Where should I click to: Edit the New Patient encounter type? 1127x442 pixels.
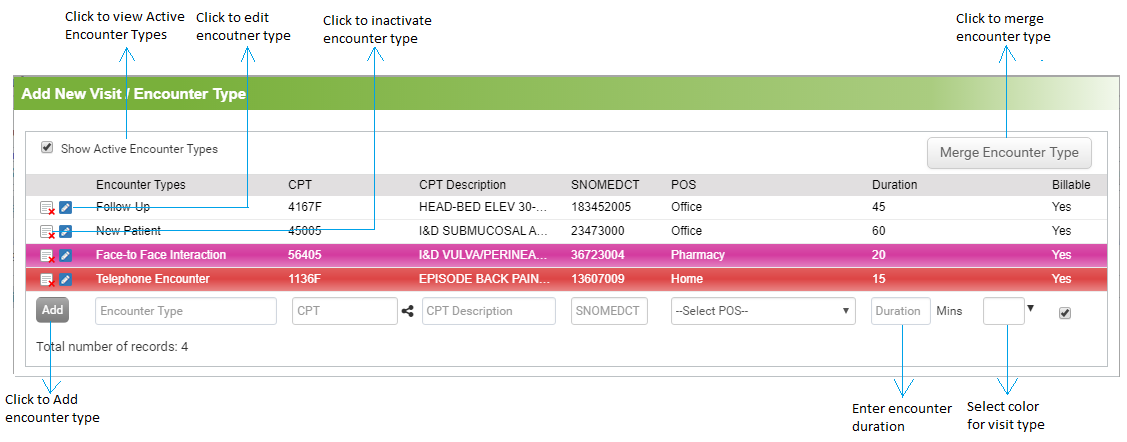pyautogui.click(x=65, y=231)
